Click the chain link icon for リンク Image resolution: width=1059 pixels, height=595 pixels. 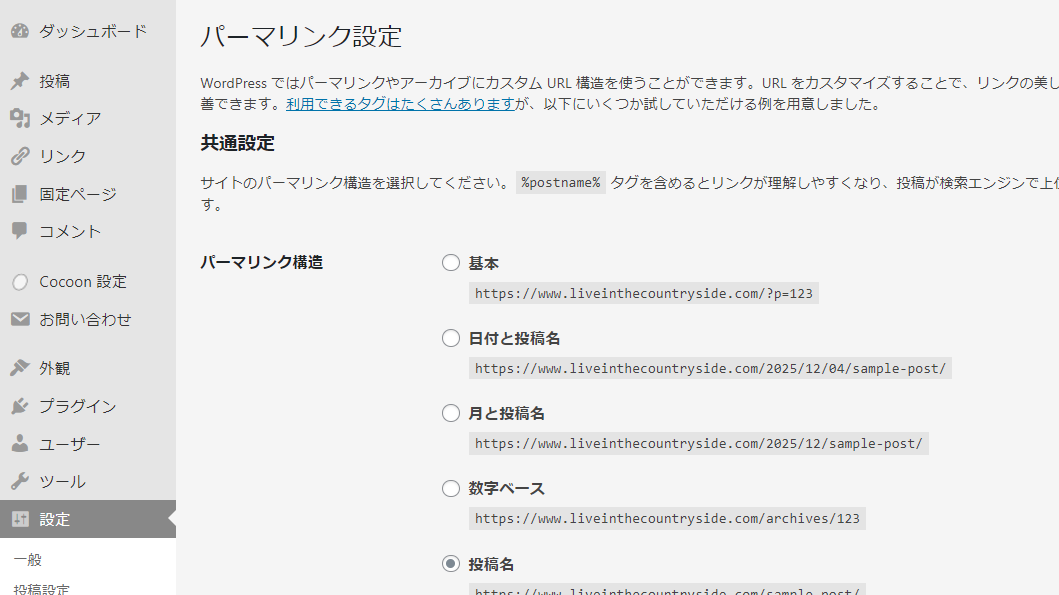pos(20,156)
